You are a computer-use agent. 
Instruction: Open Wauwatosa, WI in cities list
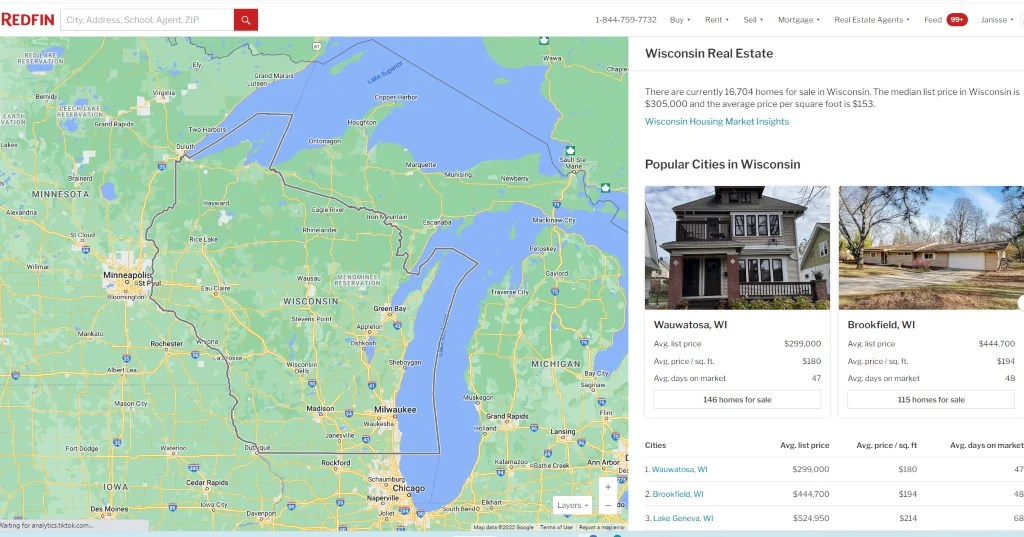pyautogui.click(x=679, y=469)
